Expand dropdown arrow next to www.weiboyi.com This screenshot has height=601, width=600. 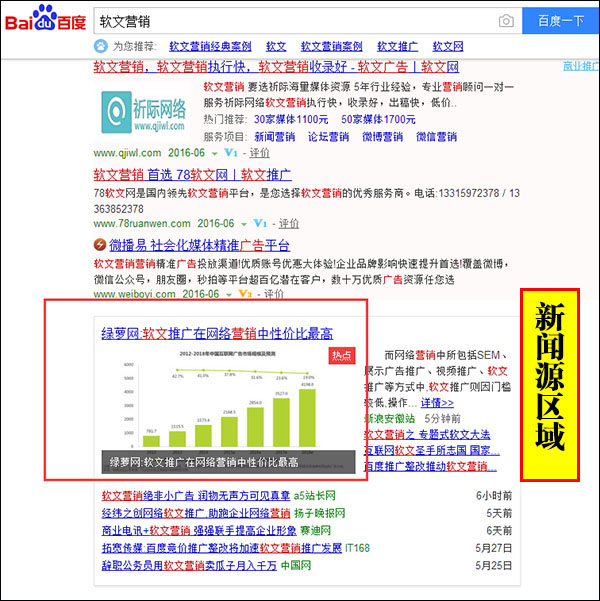click(x=229, y=295)
